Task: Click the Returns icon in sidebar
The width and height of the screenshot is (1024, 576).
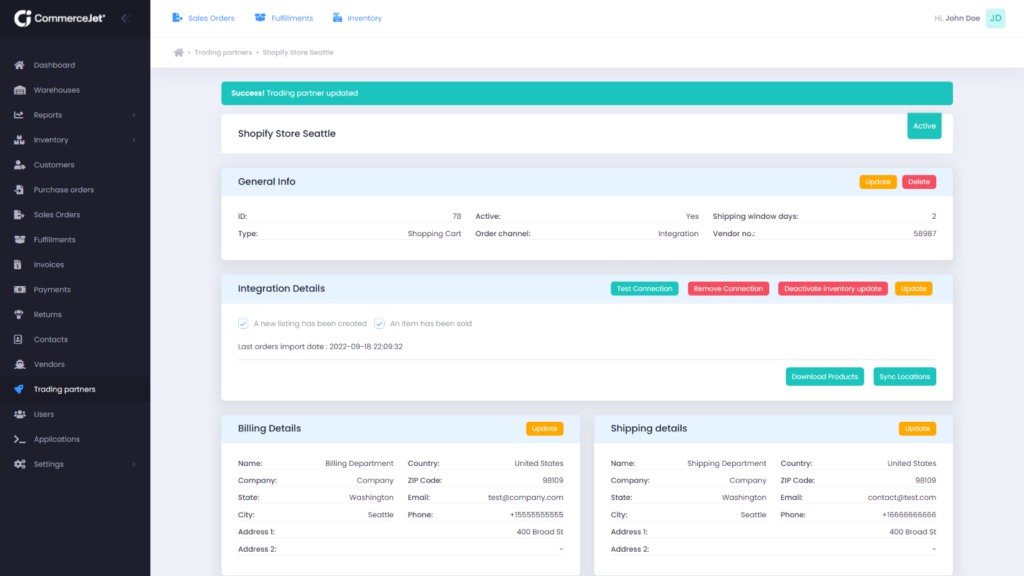Action: (20, 314)
